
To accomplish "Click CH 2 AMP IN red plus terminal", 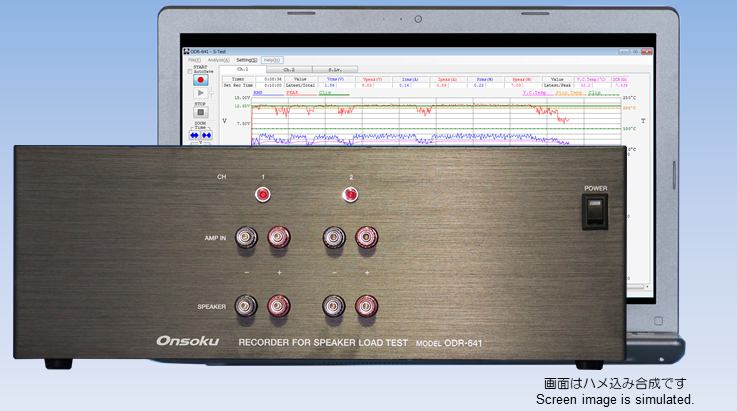I will [x=367, y=237].
